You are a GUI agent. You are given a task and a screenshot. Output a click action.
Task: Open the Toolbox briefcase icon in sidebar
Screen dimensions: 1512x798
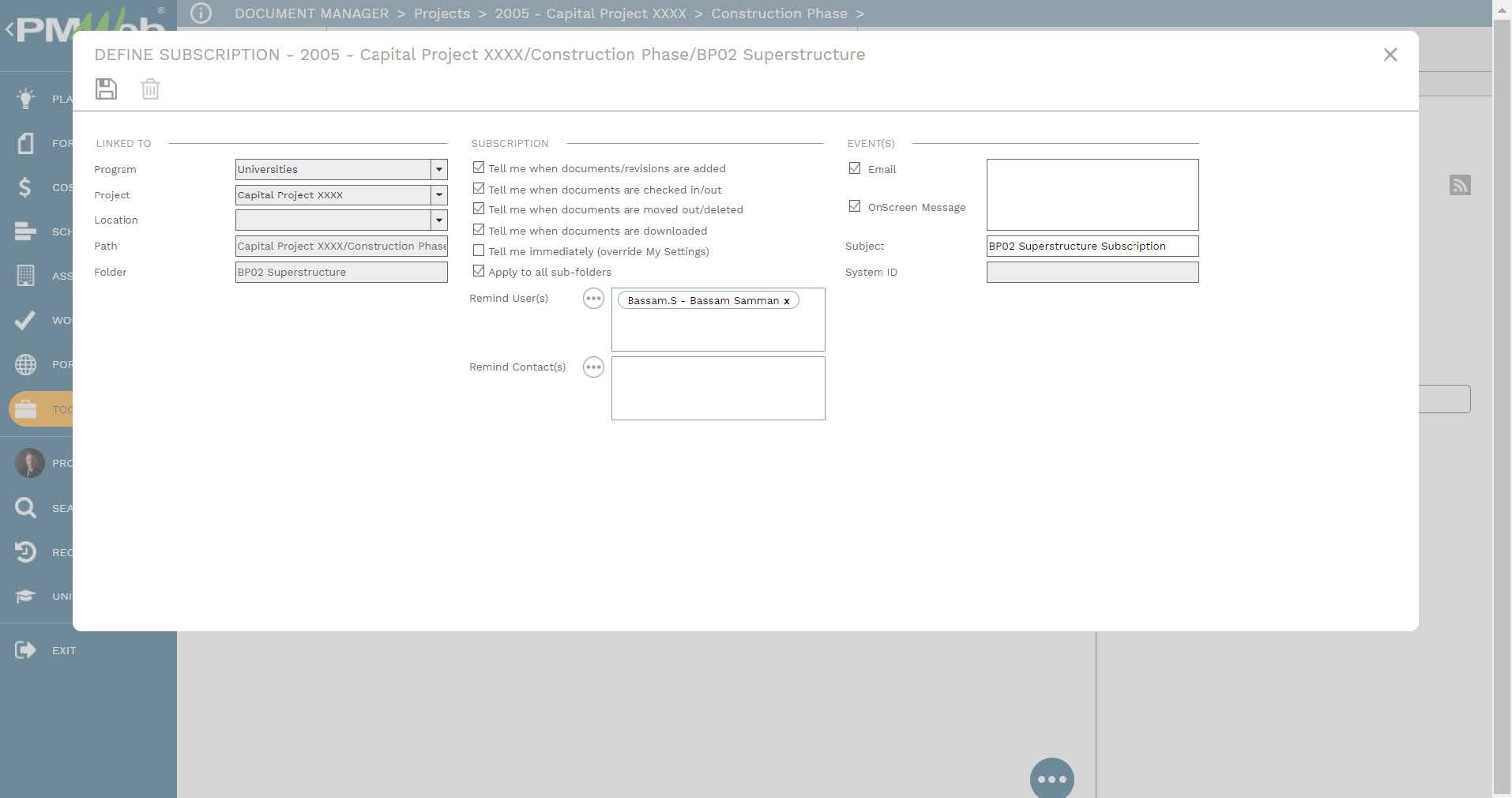(25, 409)
